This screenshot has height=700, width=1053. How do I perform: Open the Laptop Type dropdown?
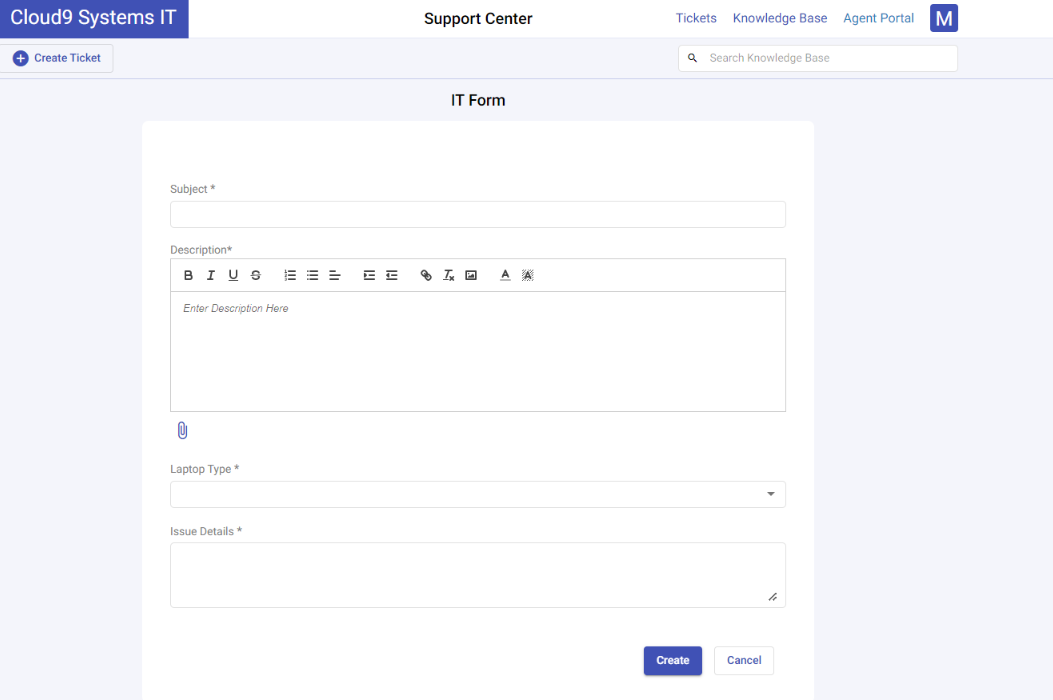tap(770, 493)
